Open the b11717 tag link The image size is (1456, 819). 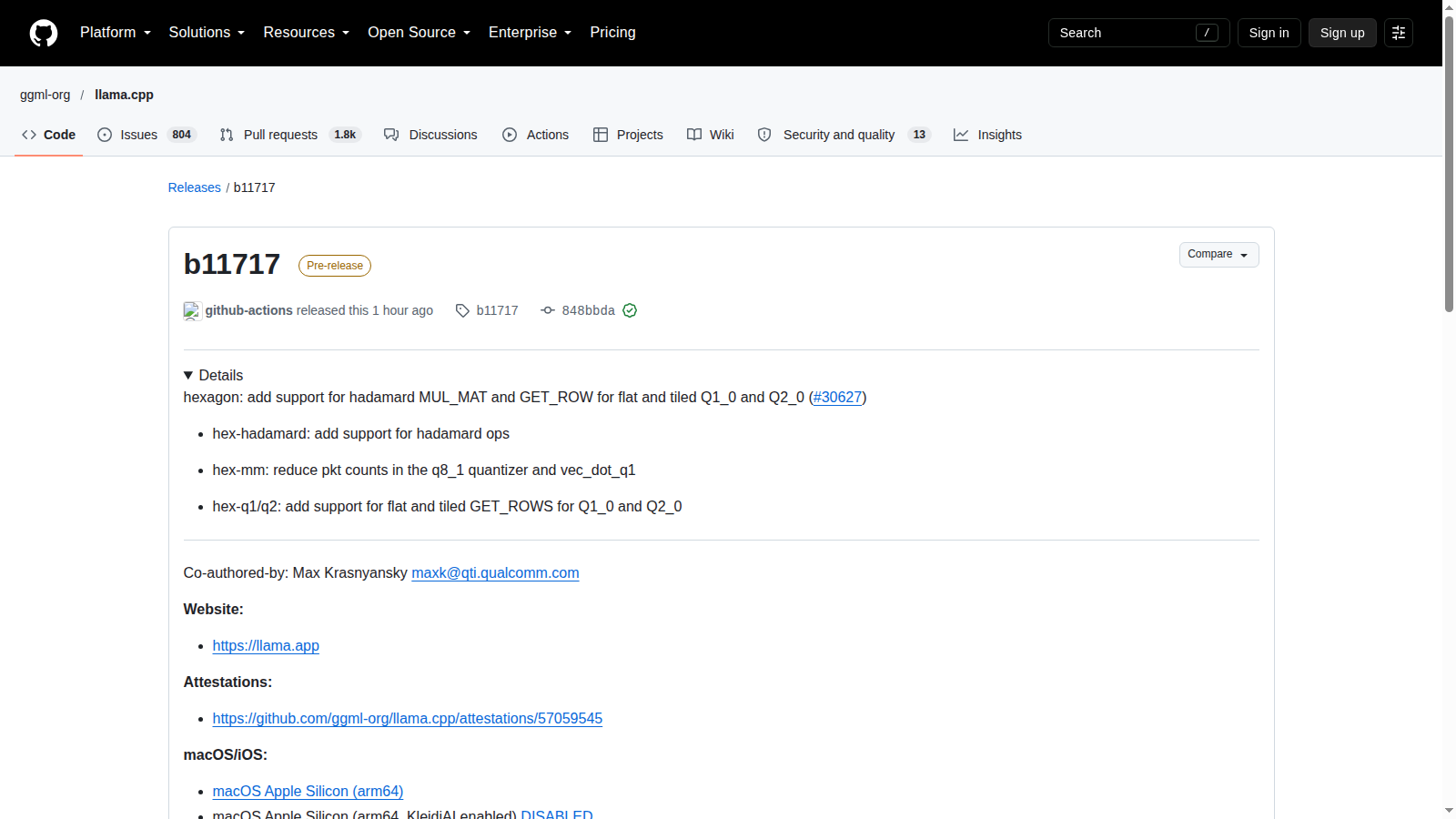click(497, 310)
